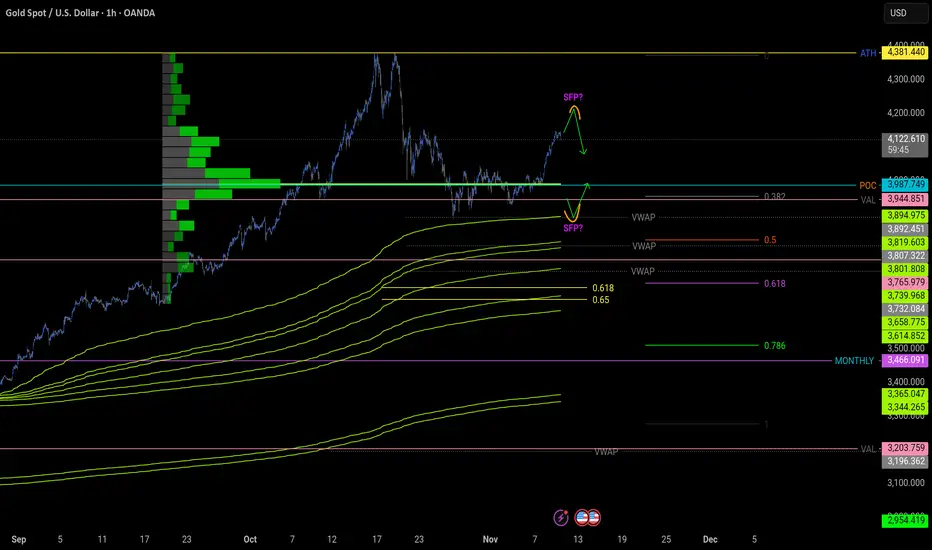
Task: Click the yellow 0.618 Fibonacci level label
Action: click(x=603, y=288)
